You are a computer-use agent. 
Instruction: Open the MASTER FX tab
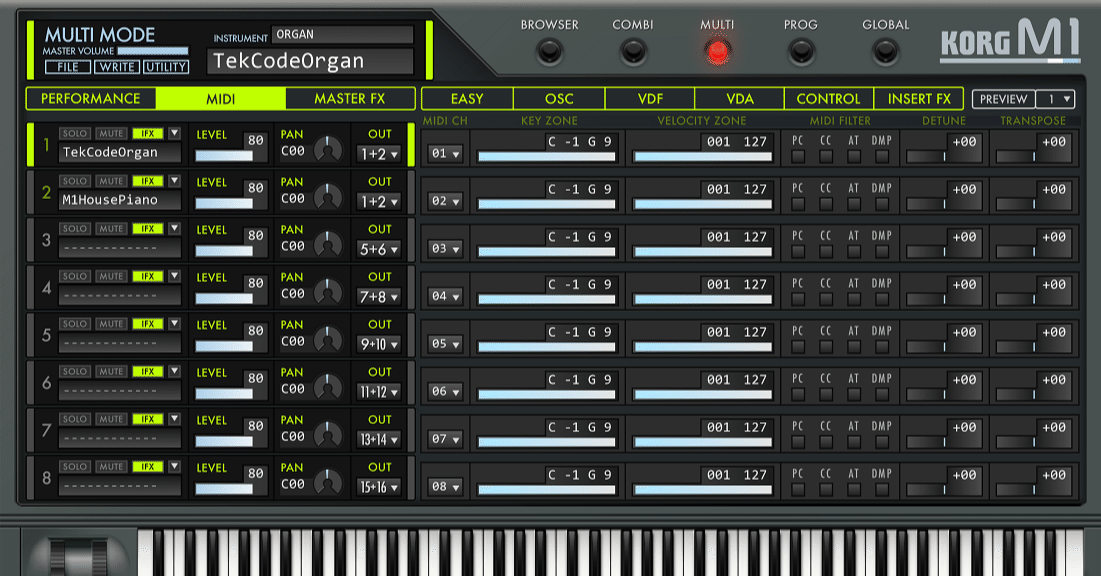point(350,99)
